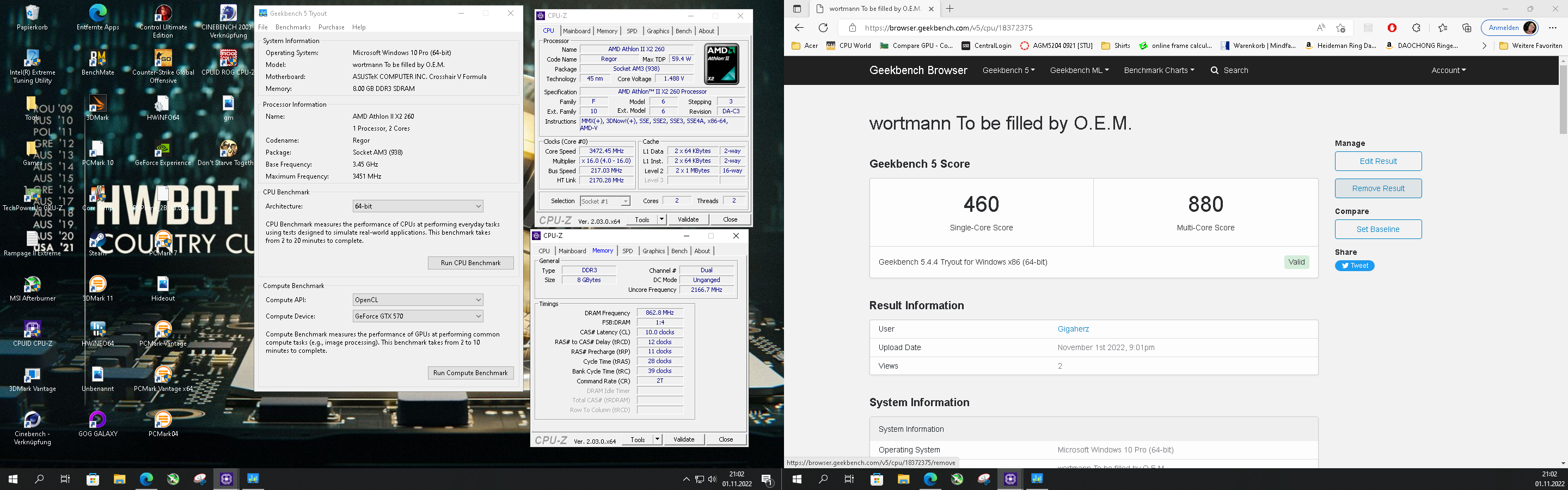Screen dimensions: 1568x490
Task: Open Geekbench 5 navigation dropdown
Action: 1008,70
